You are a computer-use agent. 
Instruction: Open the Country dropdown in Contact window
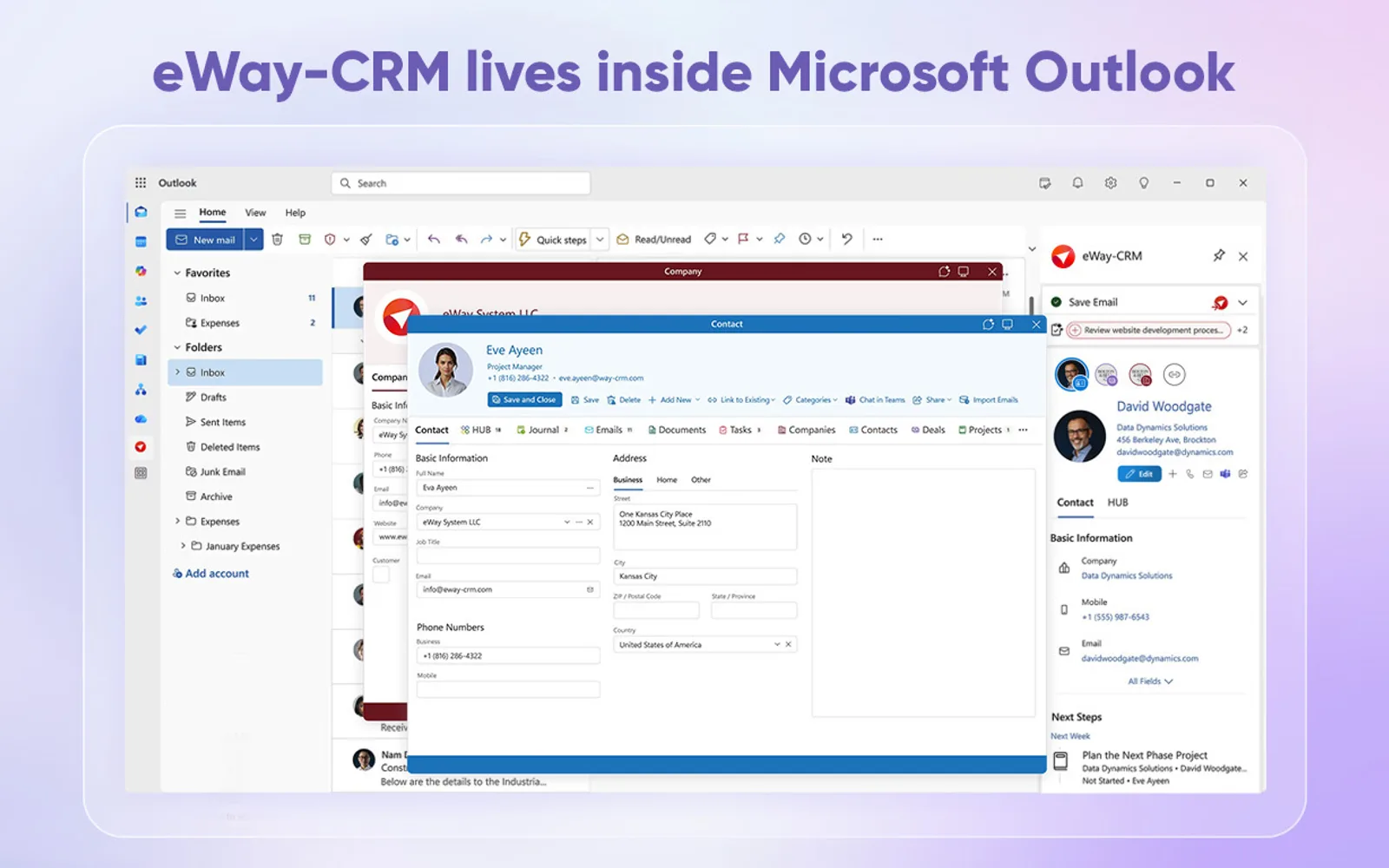coord(777,645)
